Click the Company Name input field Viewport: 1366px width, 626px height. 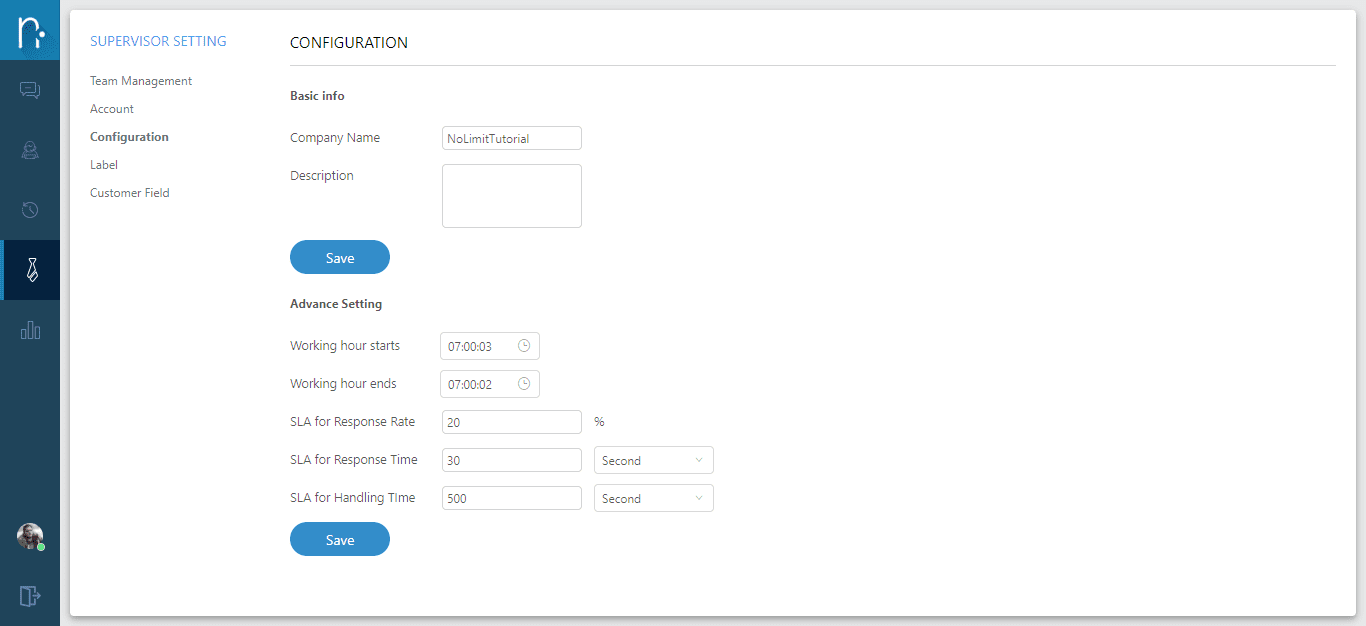pos(511,139)
